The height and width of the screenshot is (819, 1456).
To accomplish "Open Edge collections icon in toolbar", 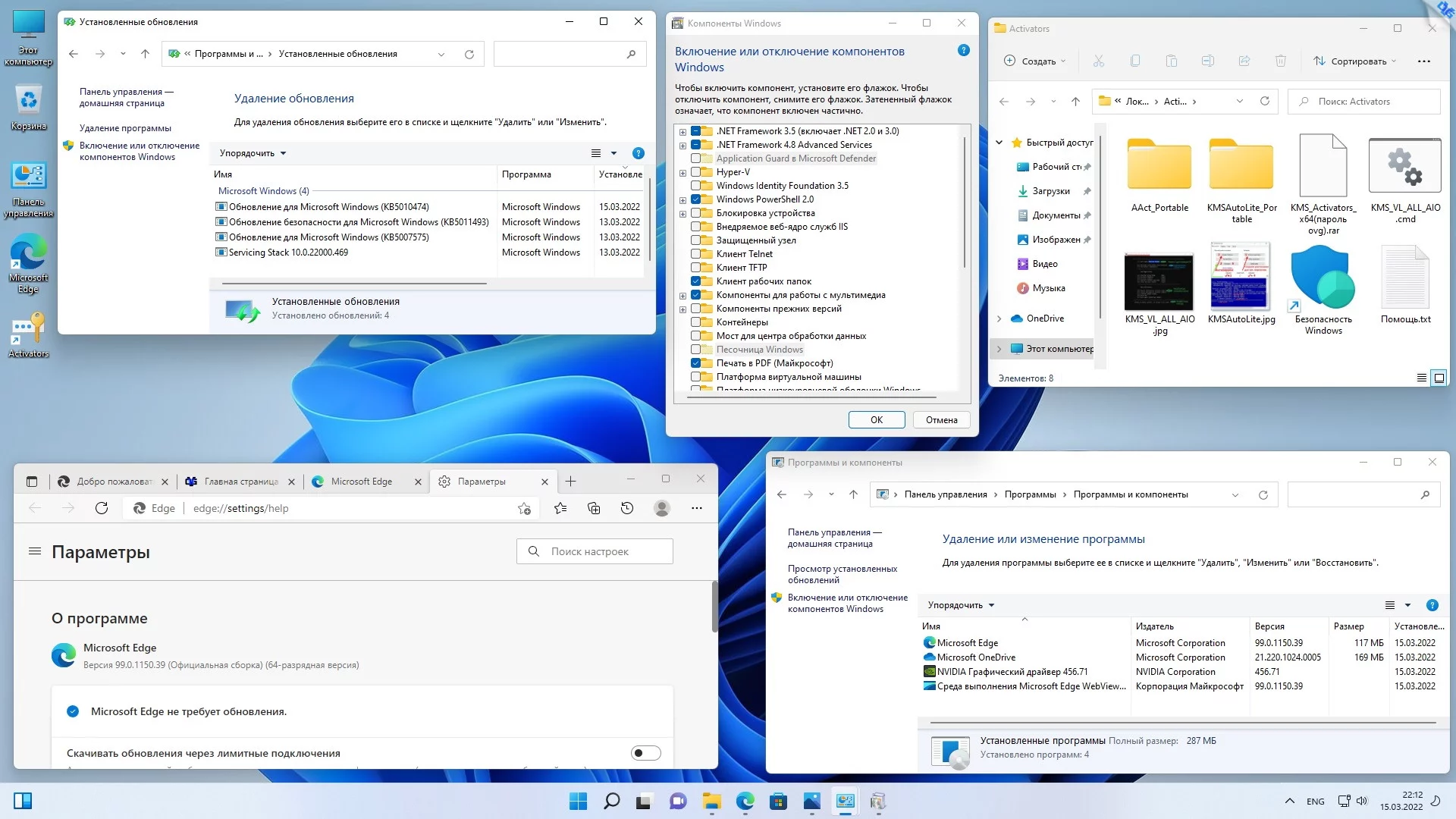I will (x=594, y=508).
